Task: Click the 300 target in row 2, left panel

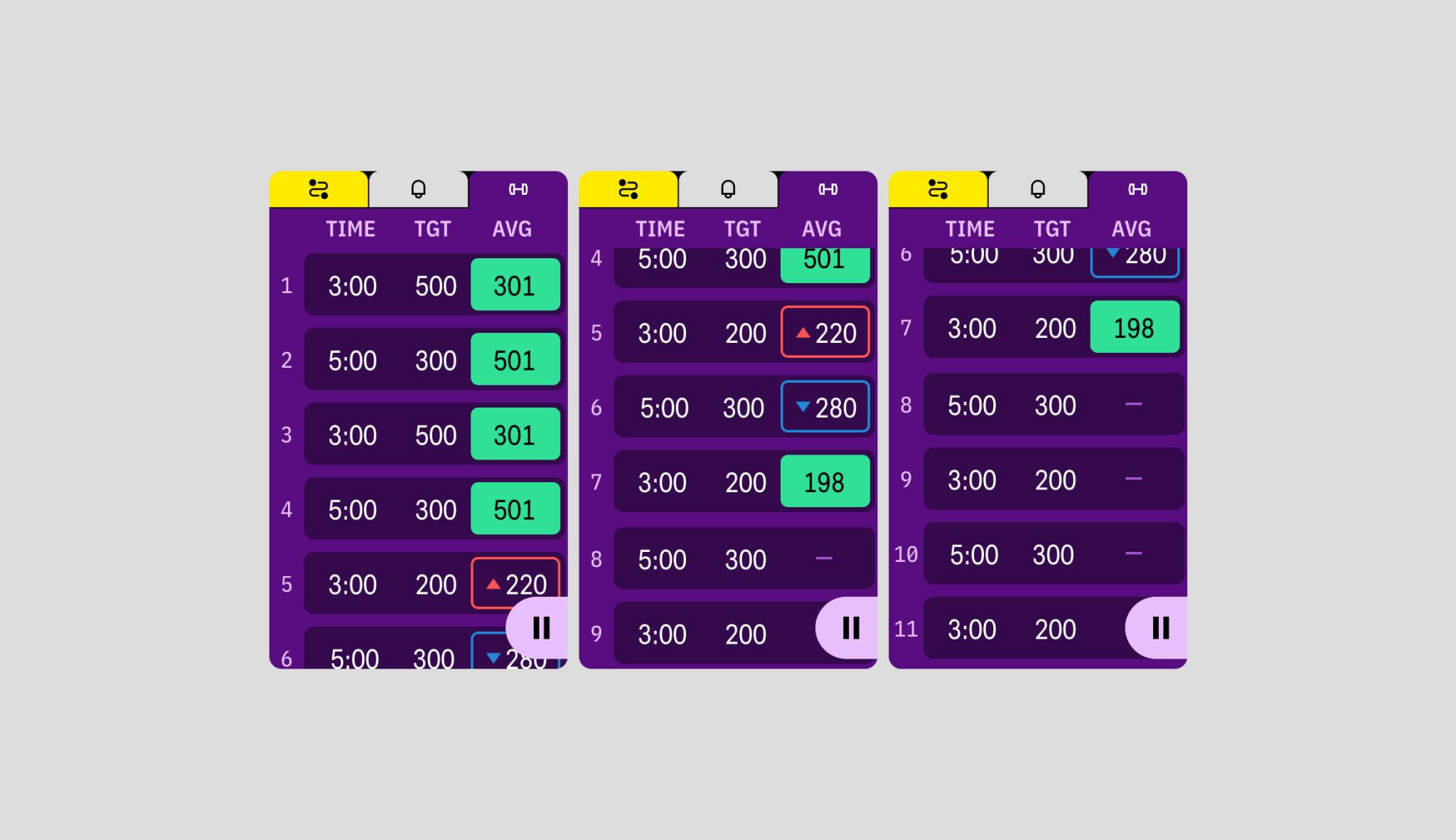Action: tap(436, 361)
